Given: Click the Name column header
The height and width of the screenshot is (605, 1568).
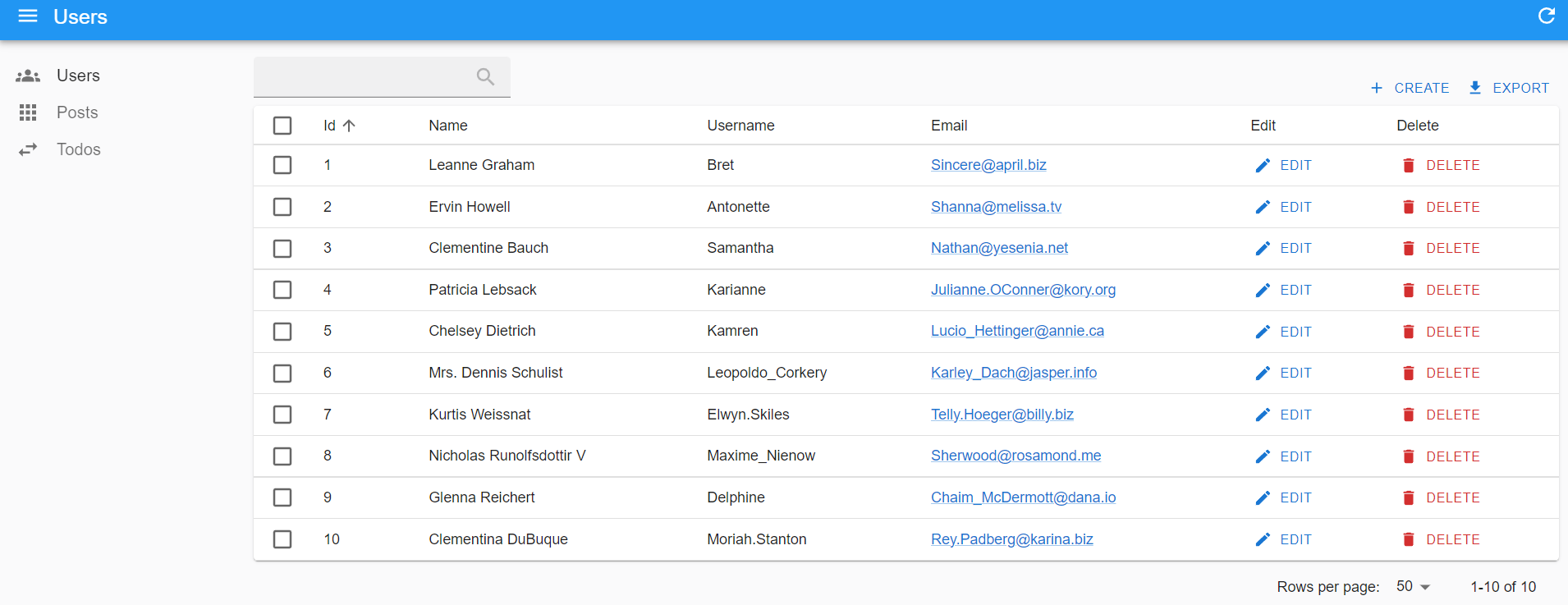Looking at the screenshot, I should click(x=448, y=126).
